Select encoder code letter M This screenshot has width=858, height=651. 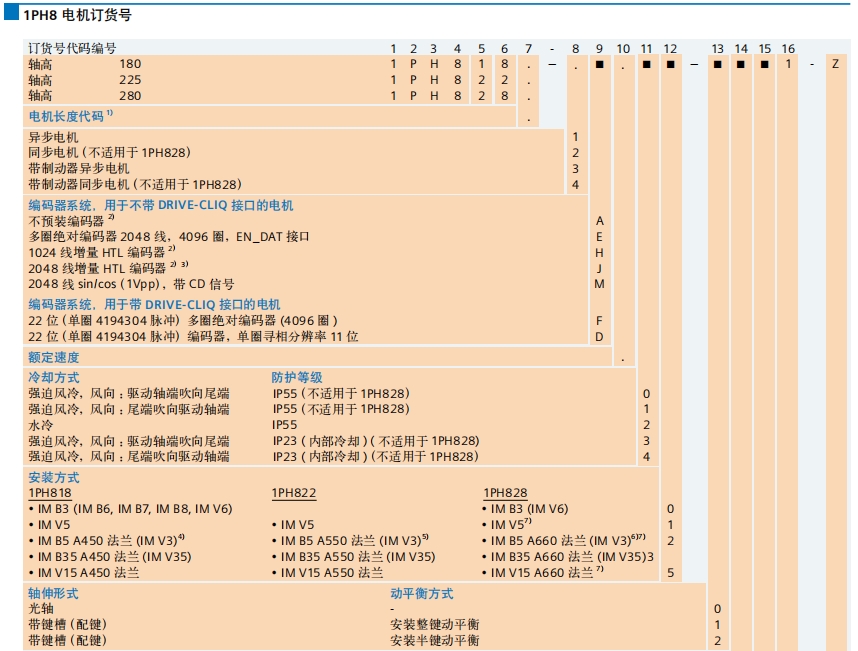pyautogui.click(x=599, y=284)
